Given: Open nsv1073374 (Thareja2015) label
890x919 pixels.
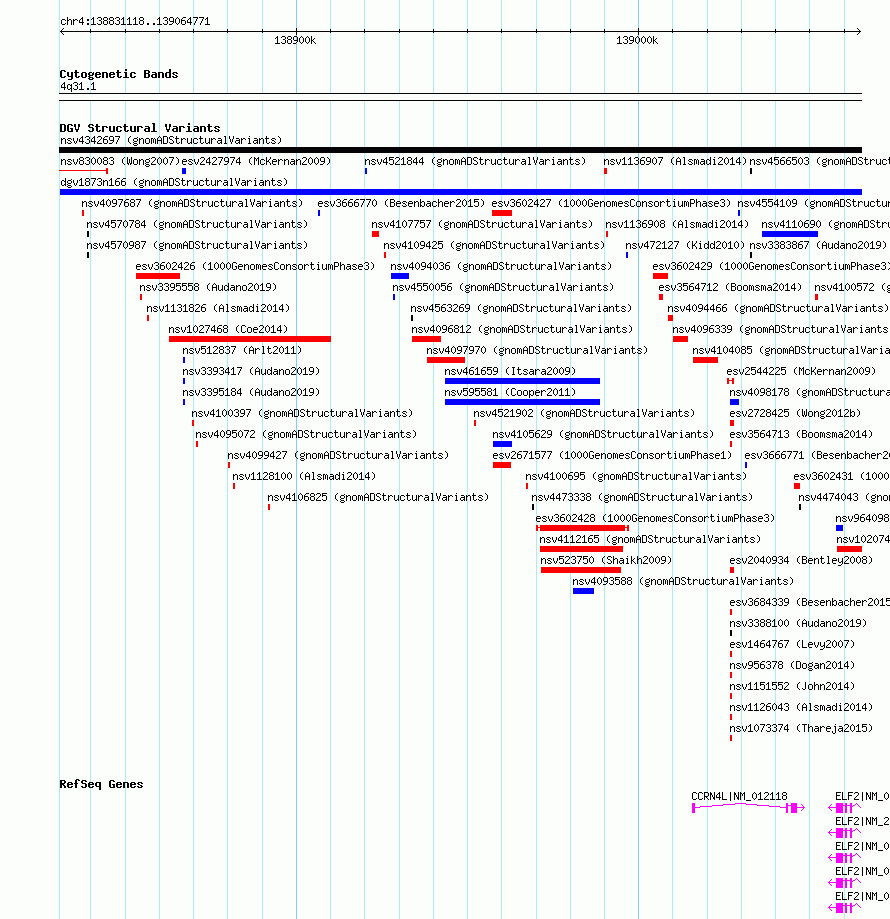Looking at the screenshot, I should click(x=801, y=729).
